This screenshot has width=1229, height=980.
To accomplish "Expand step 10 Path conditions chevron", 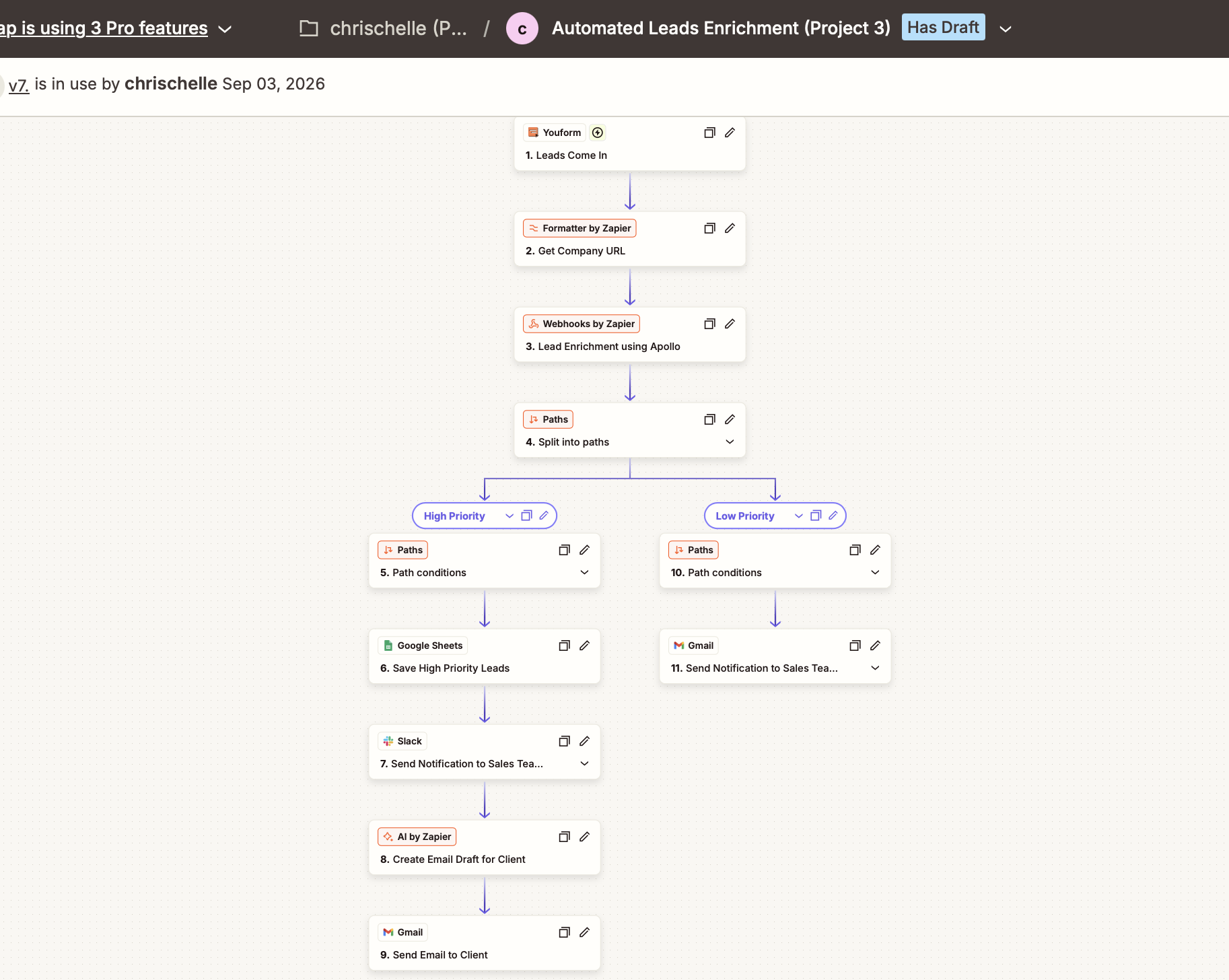I will (x=875, y=572).
